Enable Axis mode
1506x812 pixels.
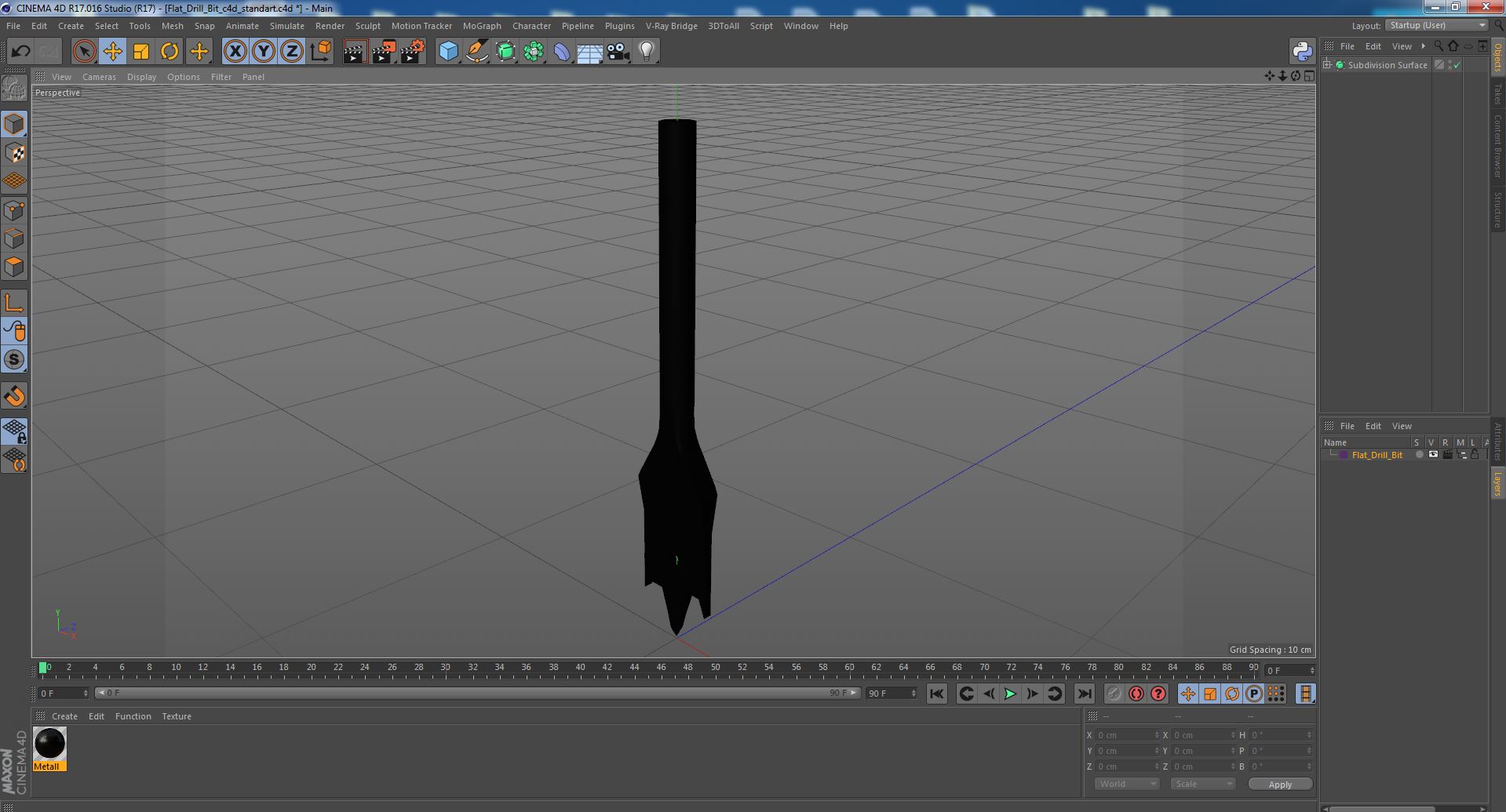pos(14,303)
